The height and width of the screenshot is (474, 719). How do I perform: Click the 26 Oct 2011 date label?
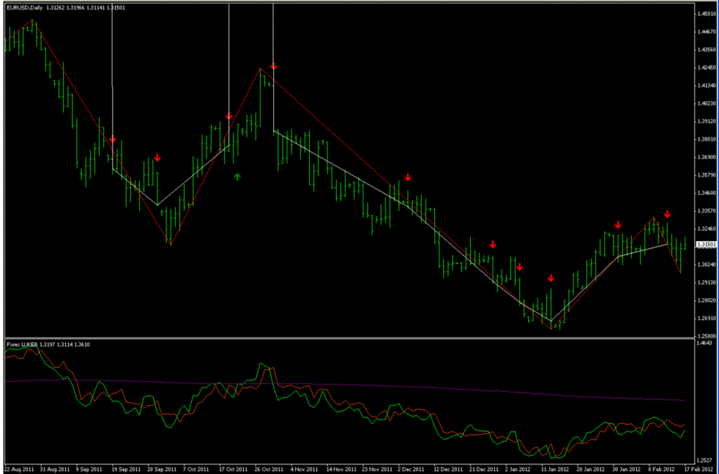point(268,469)
